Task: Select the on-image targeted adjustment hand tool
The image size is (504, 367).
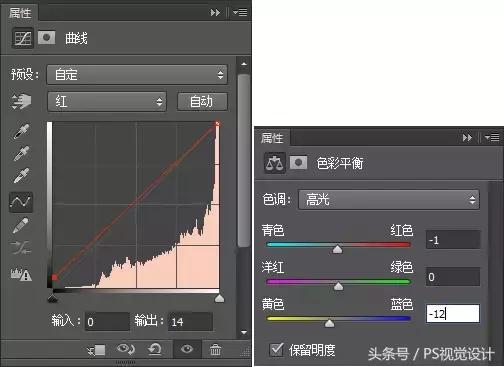Action: coord(21,101)
